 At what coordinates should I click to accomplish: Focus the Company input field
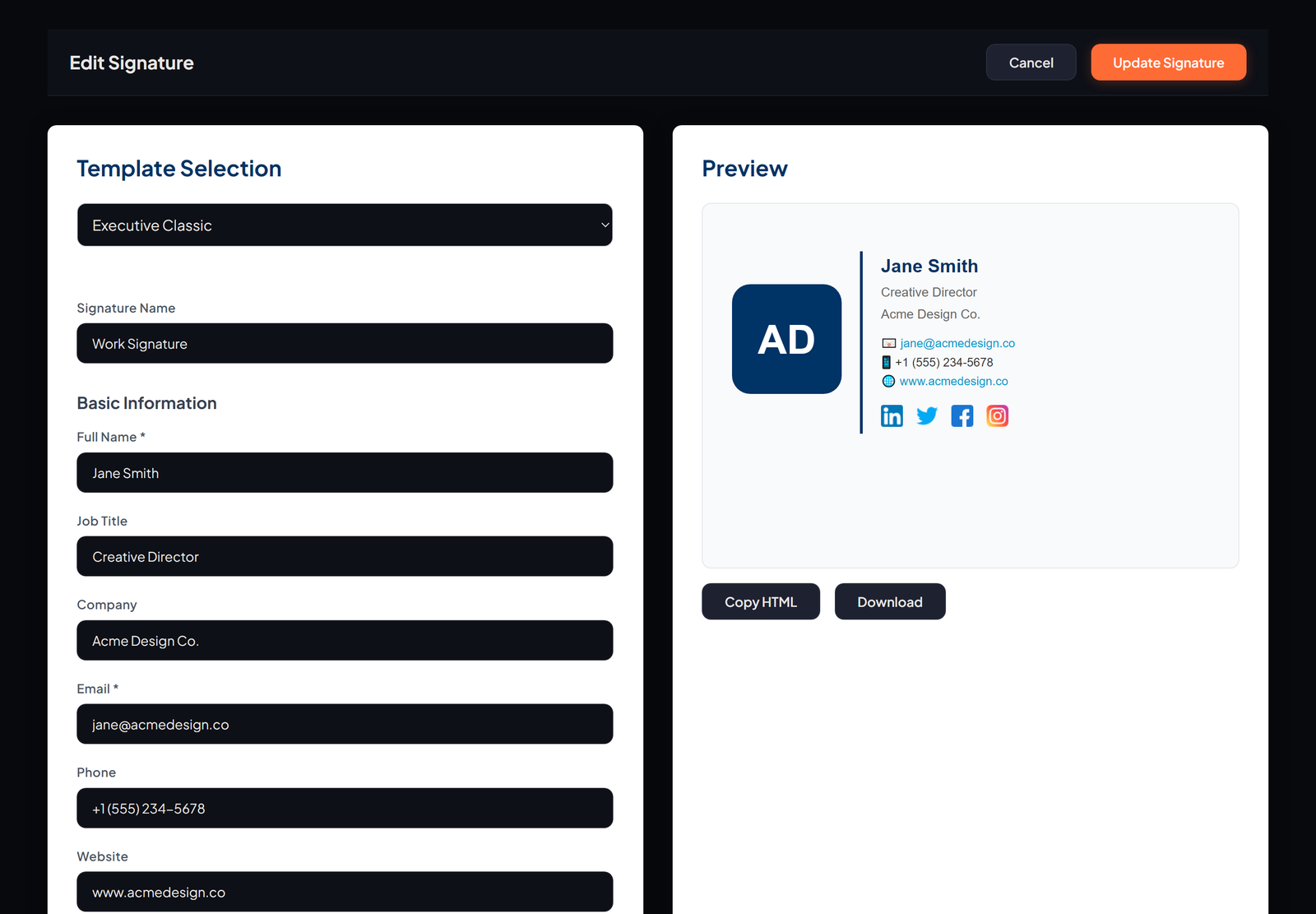tap(345, 640)
